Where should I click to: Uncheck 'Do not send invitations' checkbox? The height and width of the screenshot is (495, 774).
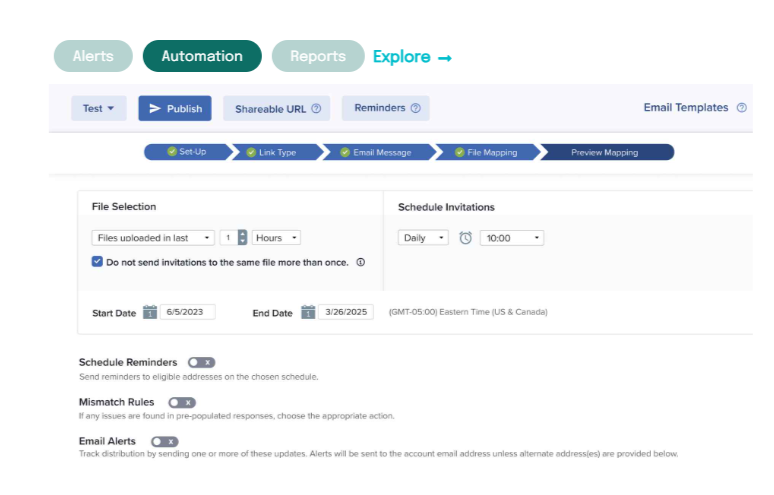pyautogui.click(x=97, y=262)
